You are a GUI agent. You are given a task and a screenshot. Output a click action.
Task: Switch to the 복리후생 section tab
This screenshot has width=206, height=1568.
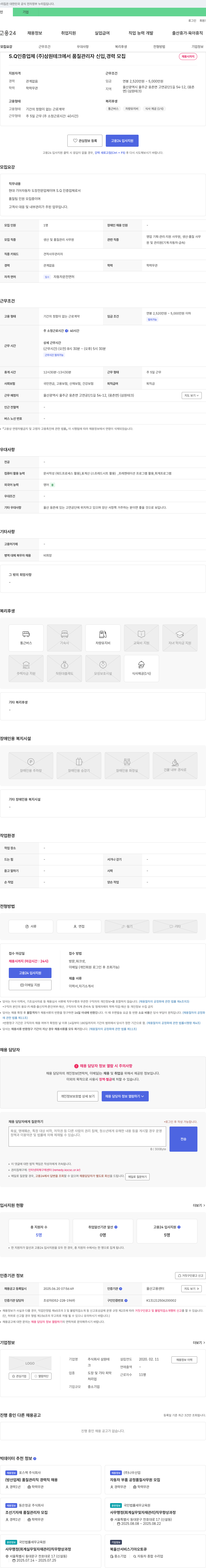tap(121, 47)
